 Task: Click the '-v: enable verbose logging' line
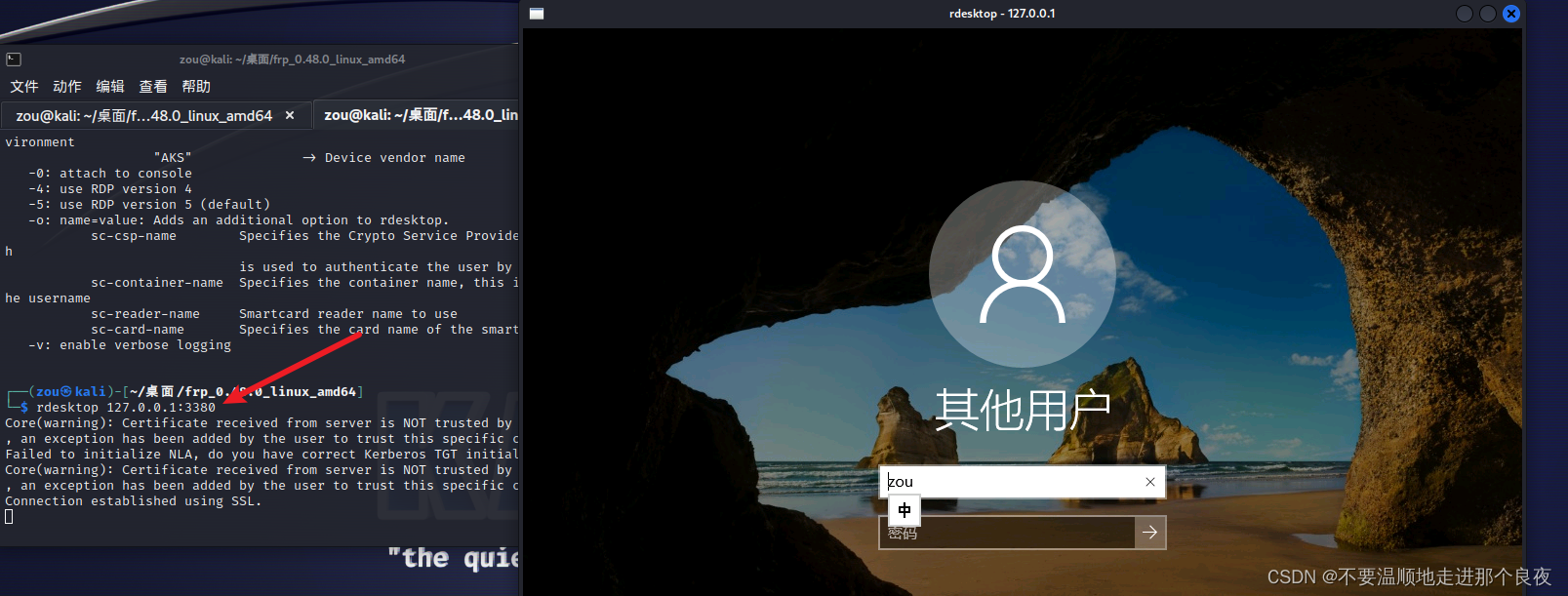click(x=130, y=345)
